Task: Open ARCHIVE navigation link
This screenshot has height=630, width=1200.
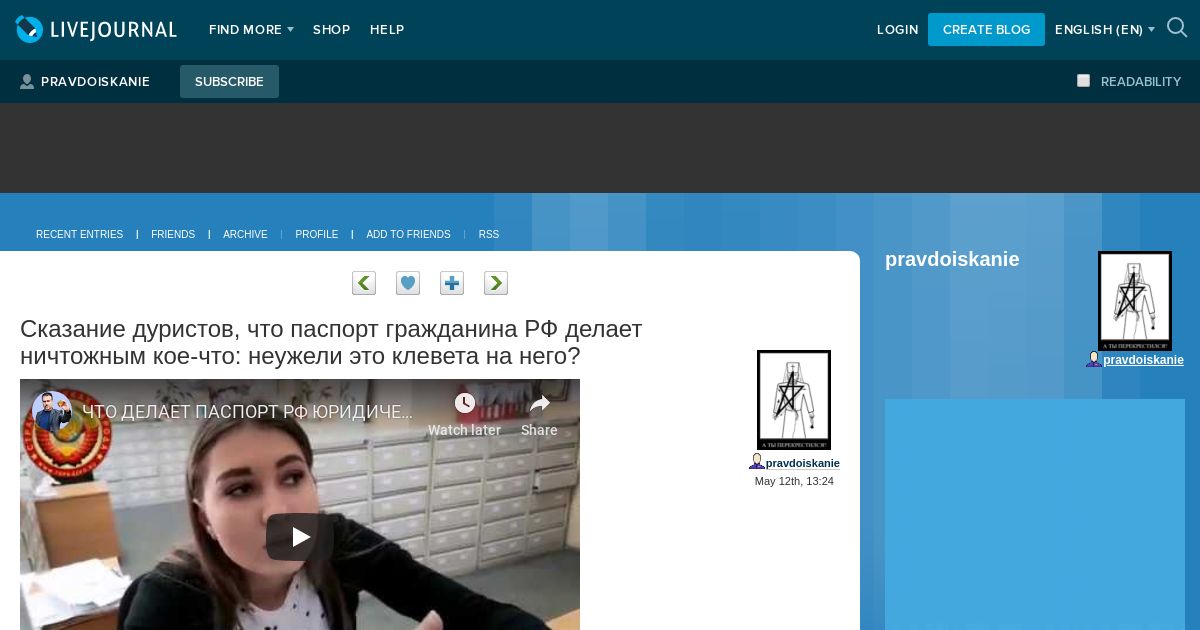Action: point(245,235)
